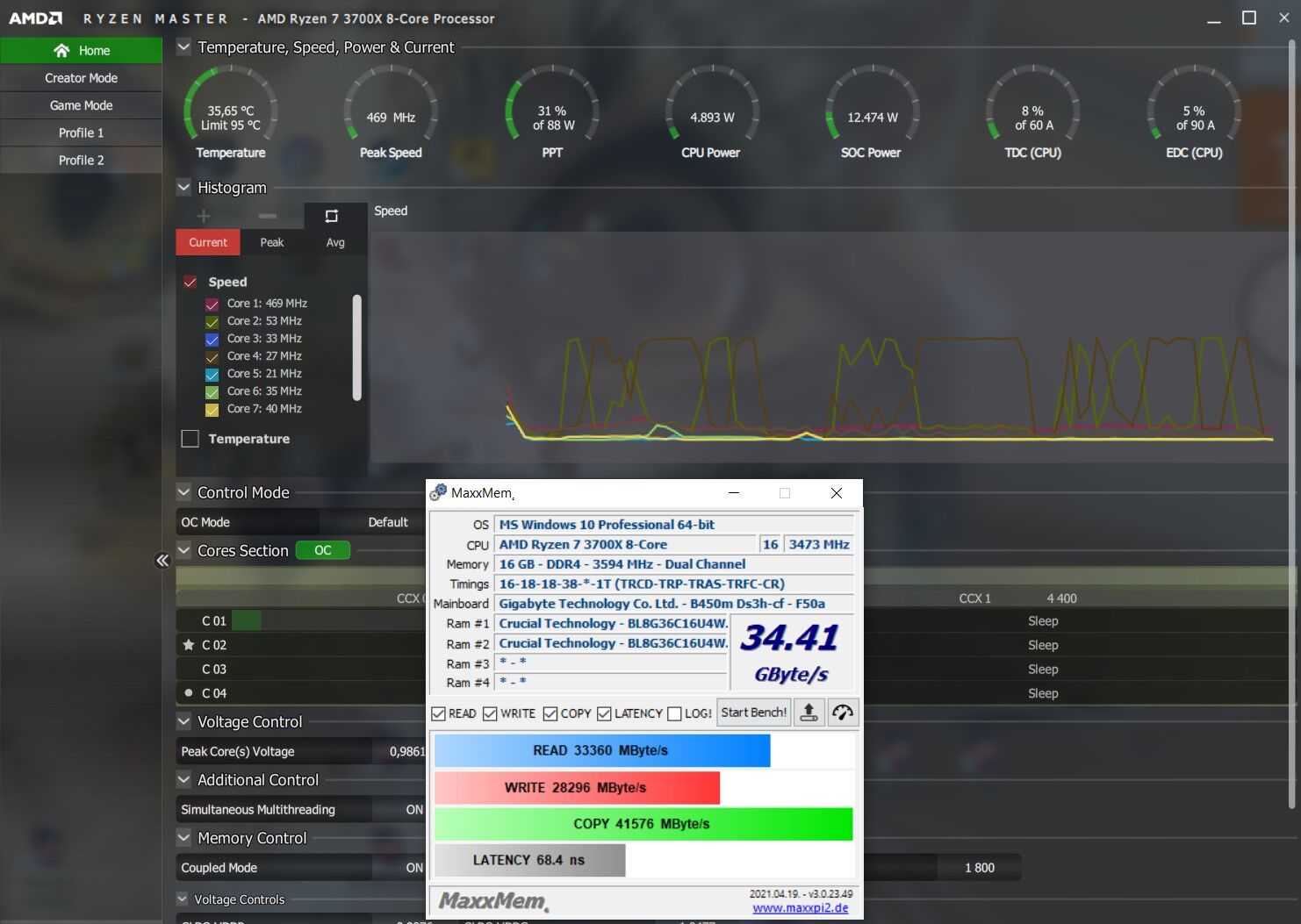Click the histogram expand view icon
Image resolution: width=1301 pixels, height=924 pixels.
(332, 216)
